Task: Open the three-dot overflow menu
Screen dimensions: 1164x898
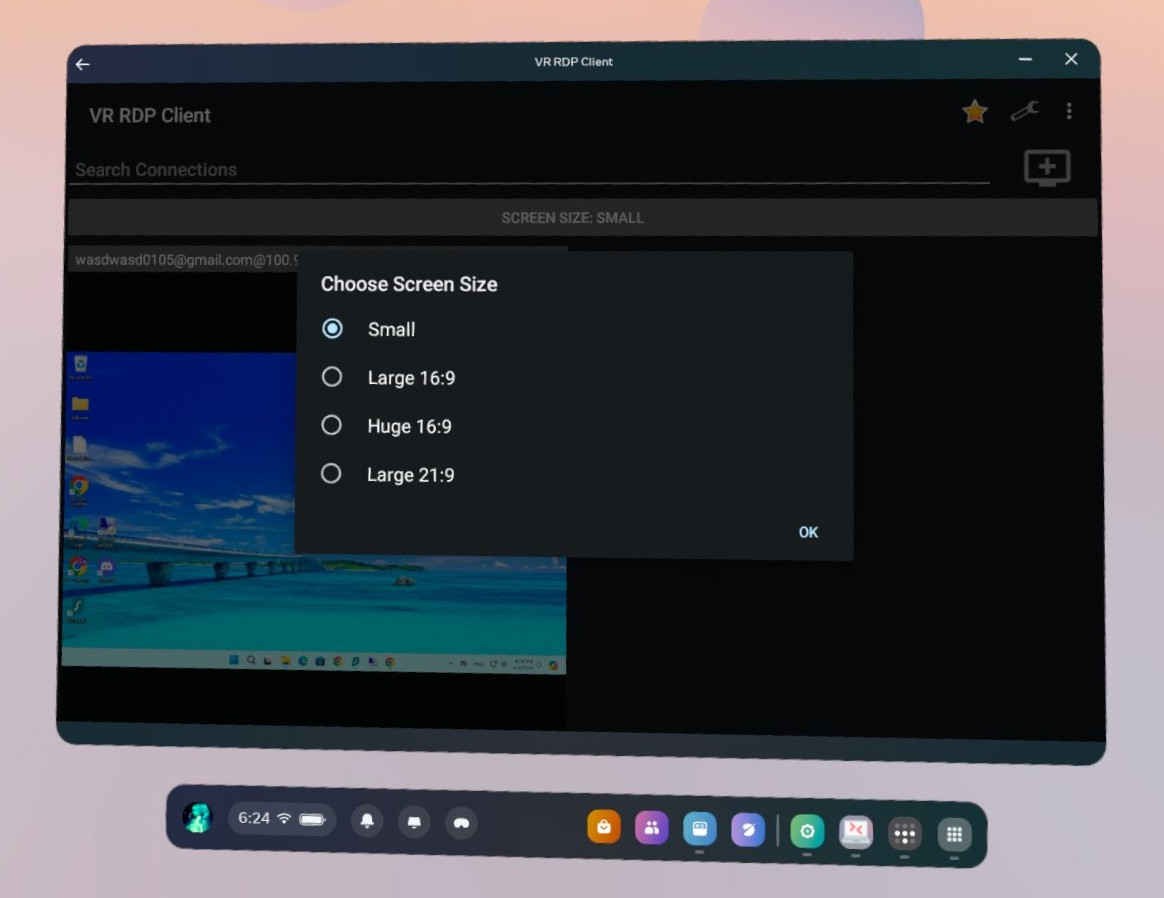Action: (1069, 111)
